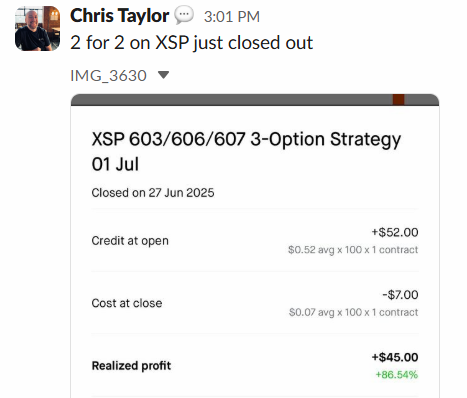467x398 pixels.
Task: Click the IMG_3630 file name
Action: [108, 76]
